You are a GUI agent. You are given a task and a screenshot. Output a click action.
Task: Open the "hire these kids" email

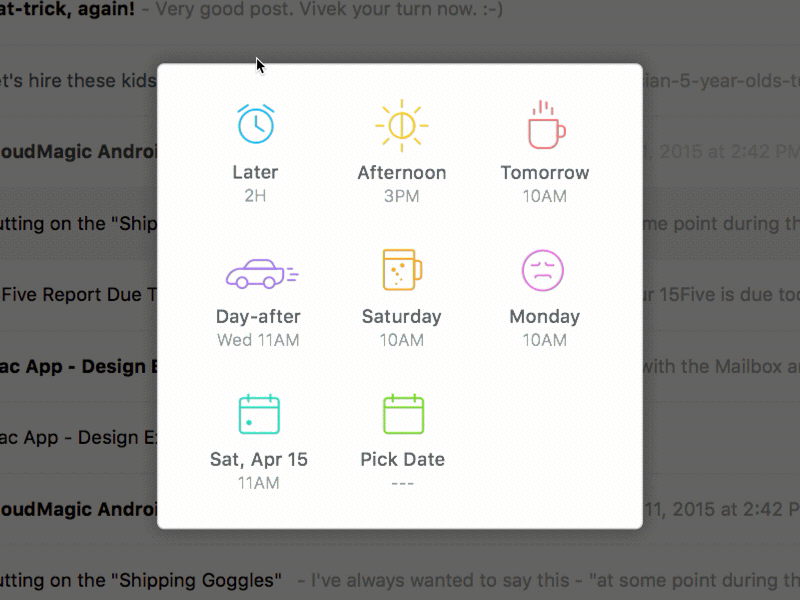(70, 81)
